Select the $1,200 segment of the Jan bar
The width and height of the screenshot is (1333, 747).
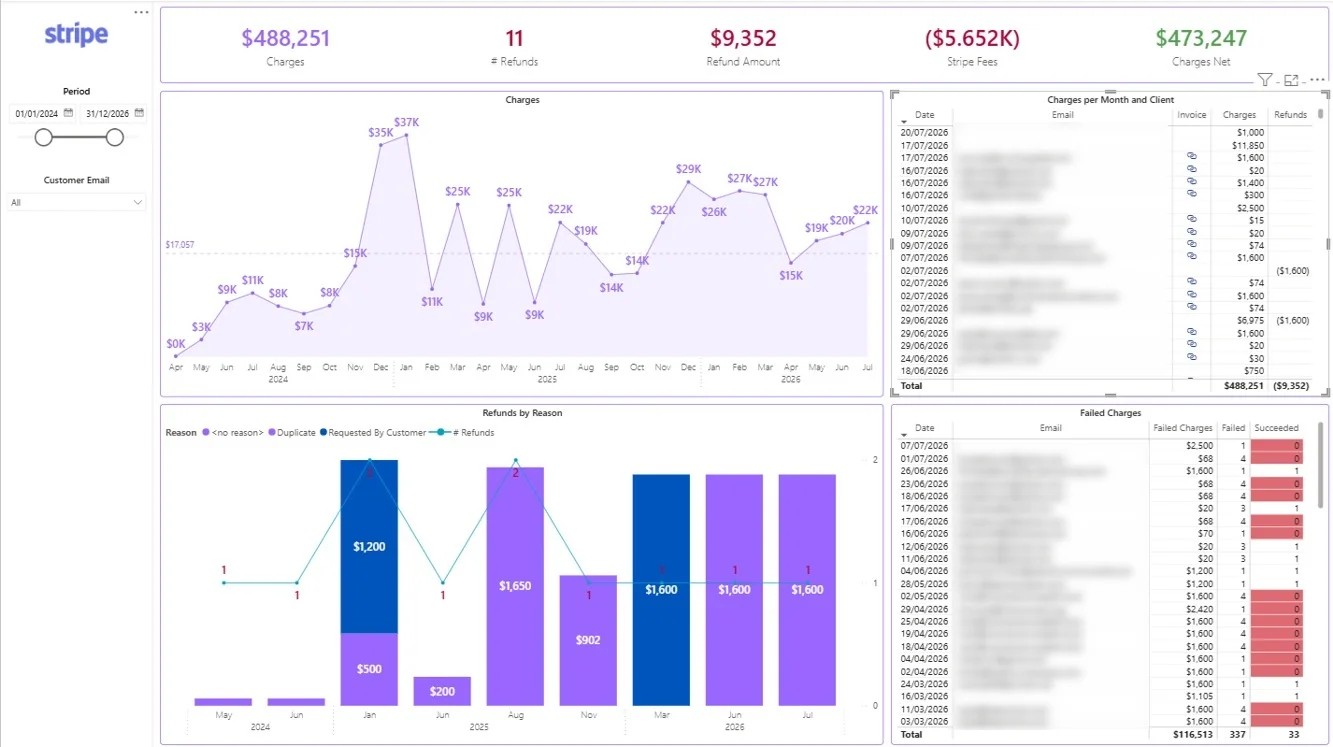[369, 546]
